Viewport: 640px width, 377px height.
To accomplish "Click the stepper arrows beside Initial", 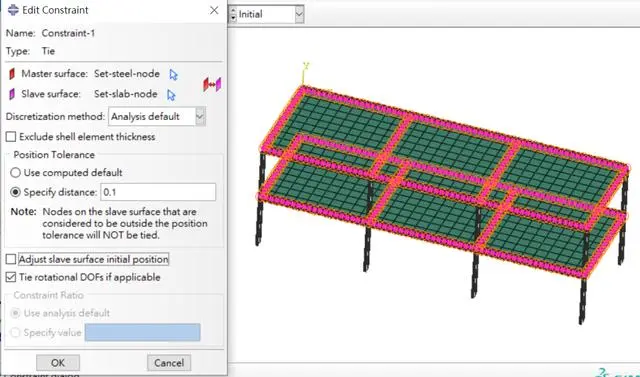I will pos(233,14).
